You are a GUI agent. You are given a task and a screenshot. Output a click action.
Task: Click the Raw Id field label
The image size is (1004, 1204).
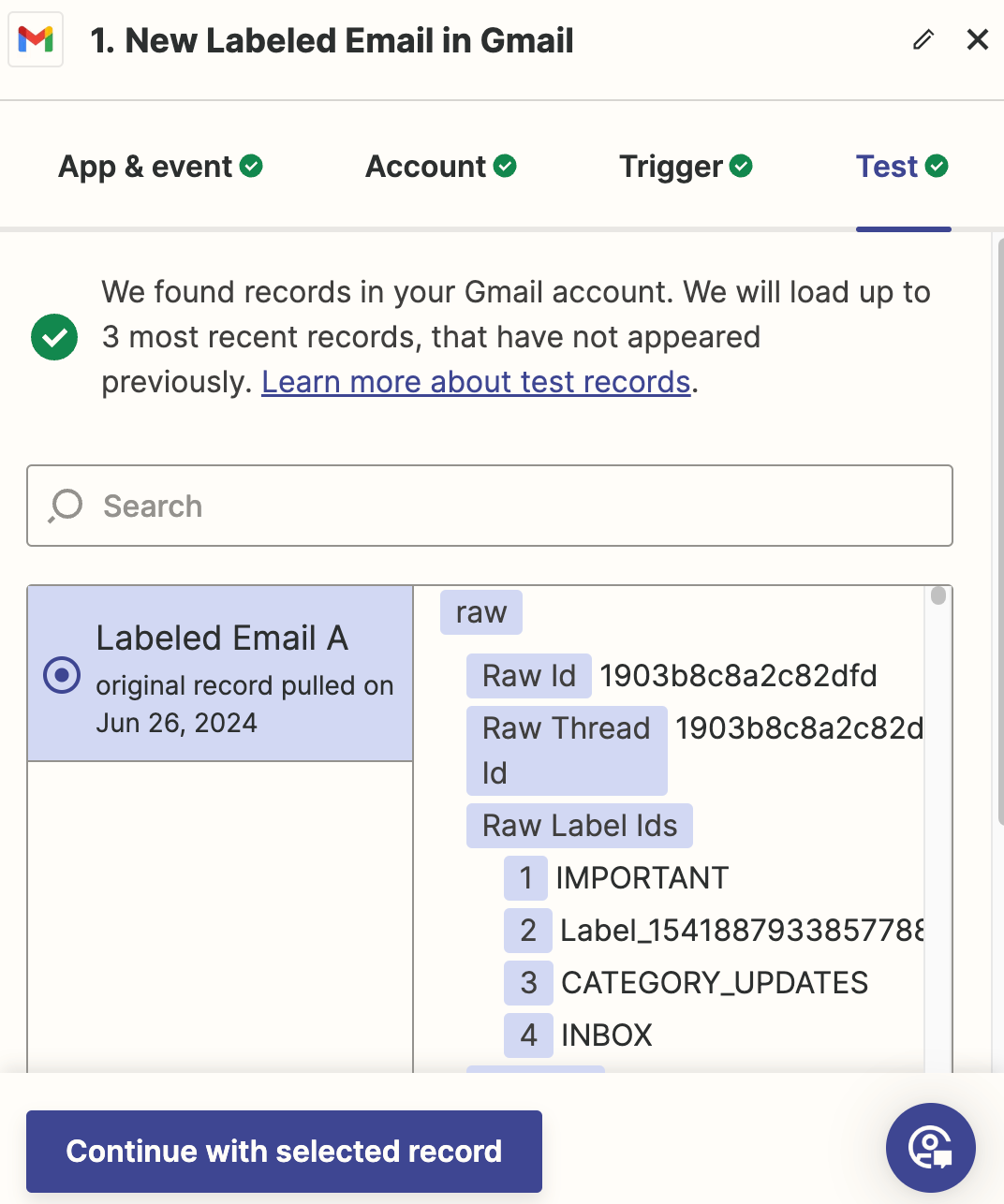point(529,676)
